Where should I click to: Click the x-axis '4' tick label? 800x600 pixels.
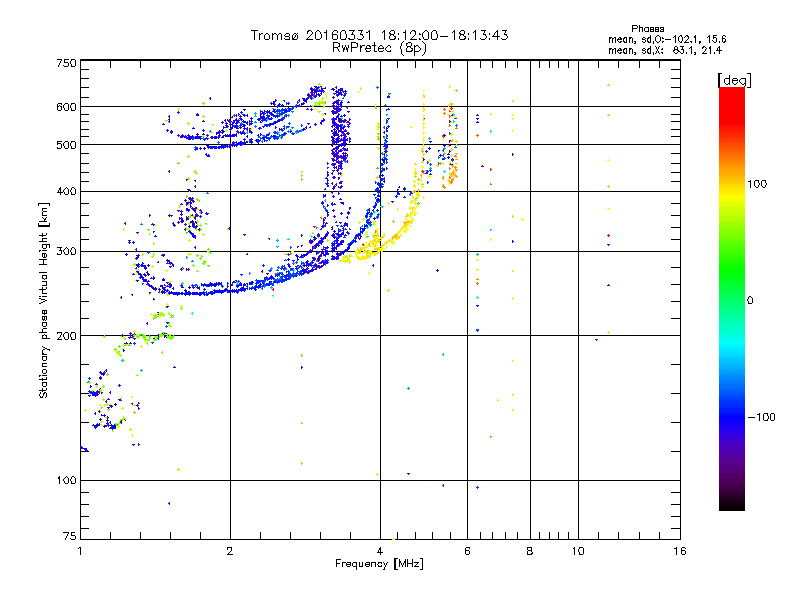tap(380, 551)
